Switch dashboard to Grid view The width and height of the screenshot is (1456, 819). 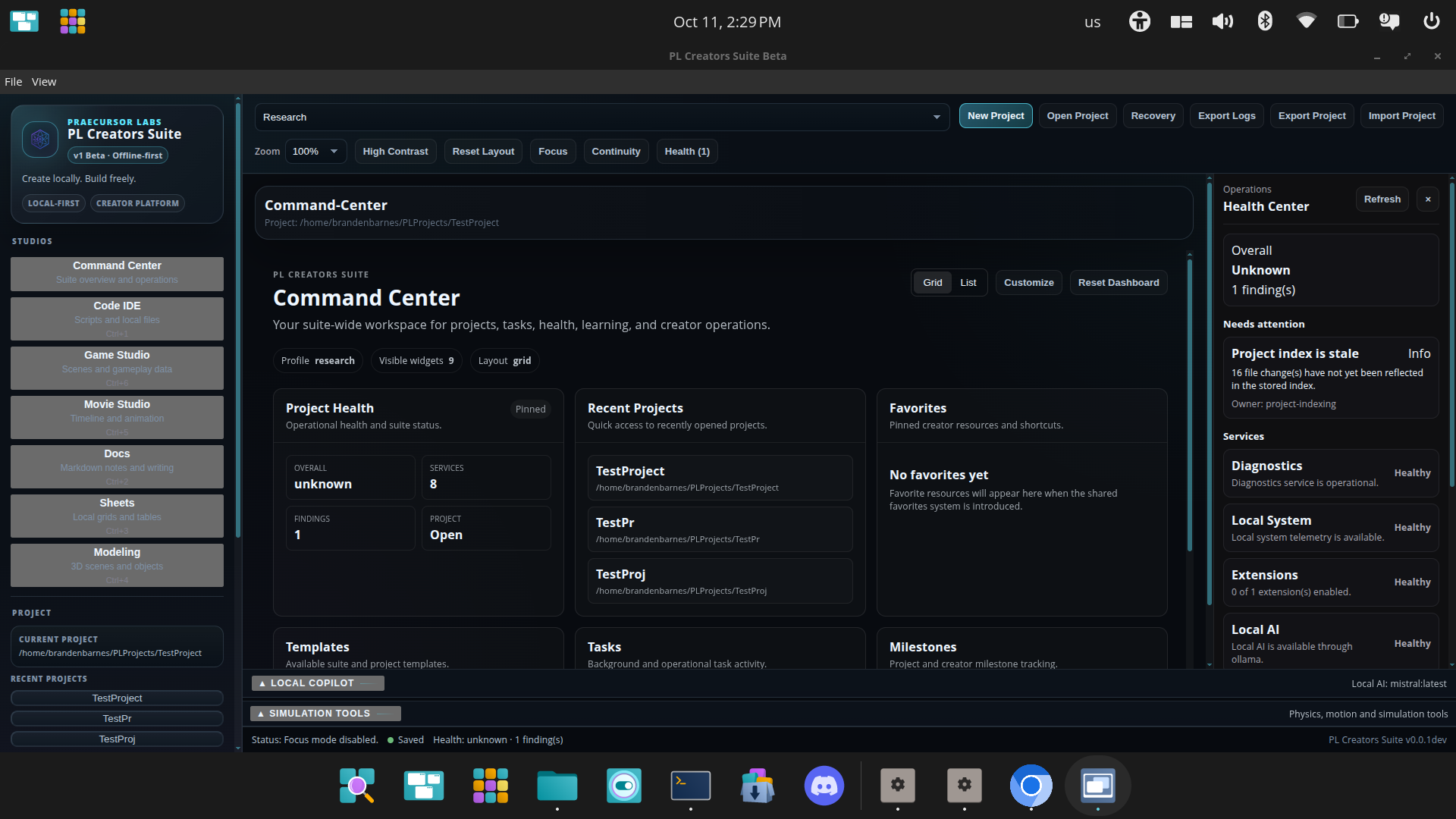click(933, 283)
